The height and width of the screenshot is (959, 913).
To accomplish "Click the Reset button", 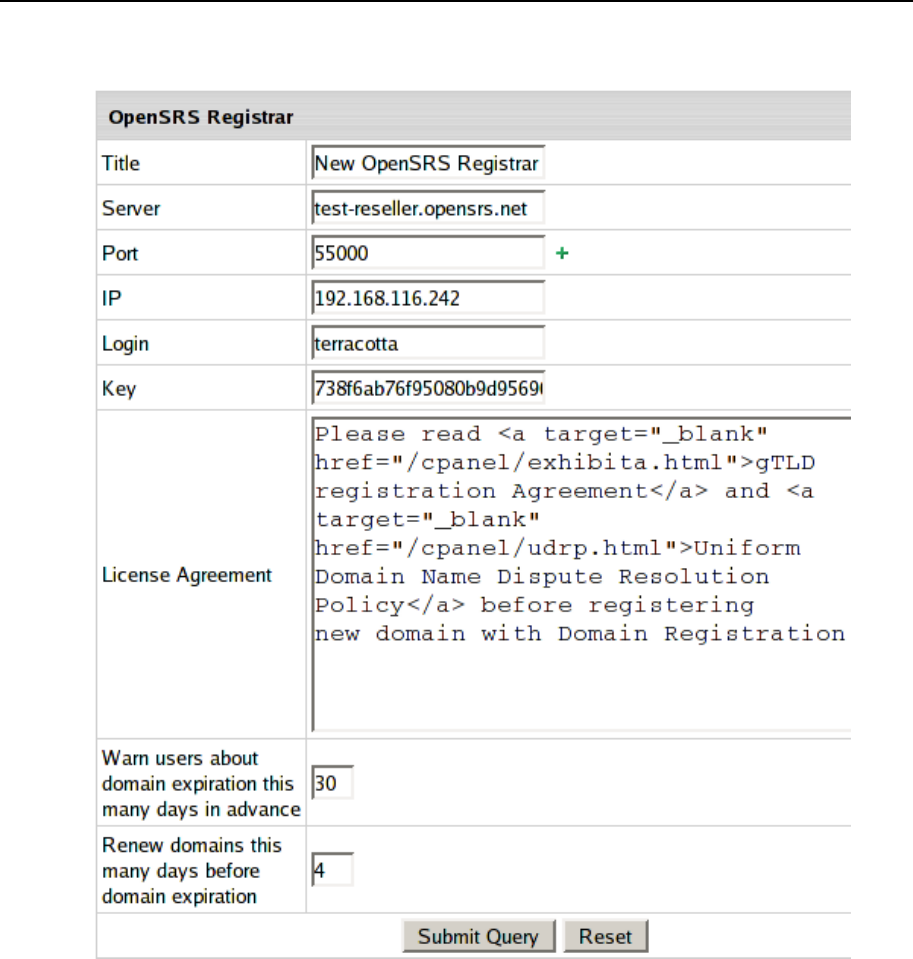I will (605, 937).
